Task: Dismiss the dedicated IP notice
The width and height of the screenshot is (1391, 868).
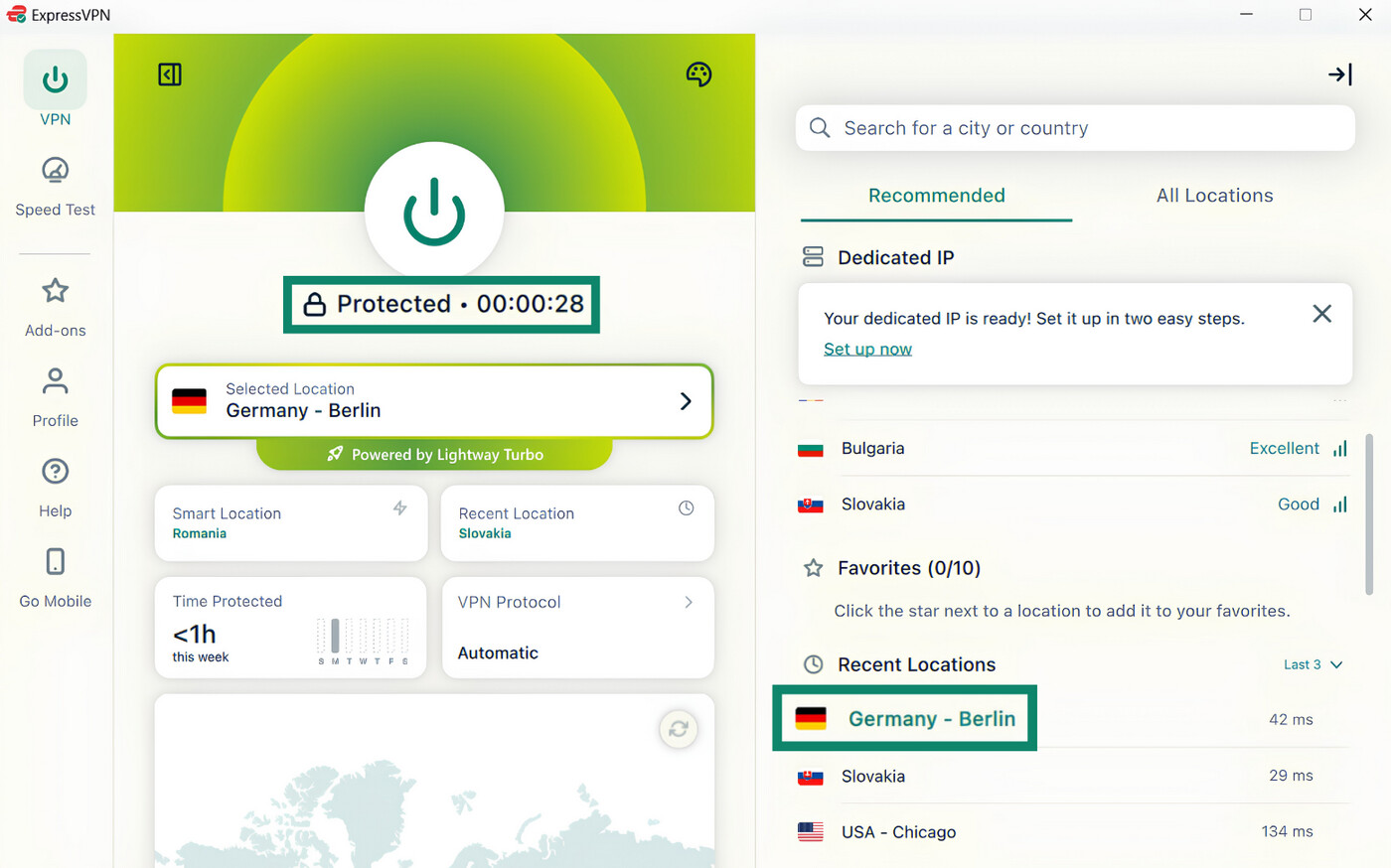Action: click(1321, 314)
